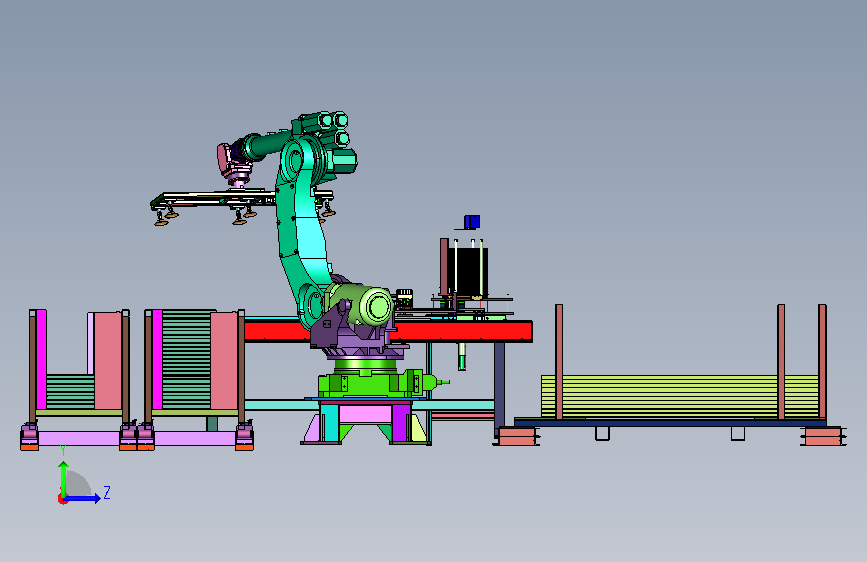Click the red X axis origin dot of the triad
867x562 pixels.
tap(62, 499)
